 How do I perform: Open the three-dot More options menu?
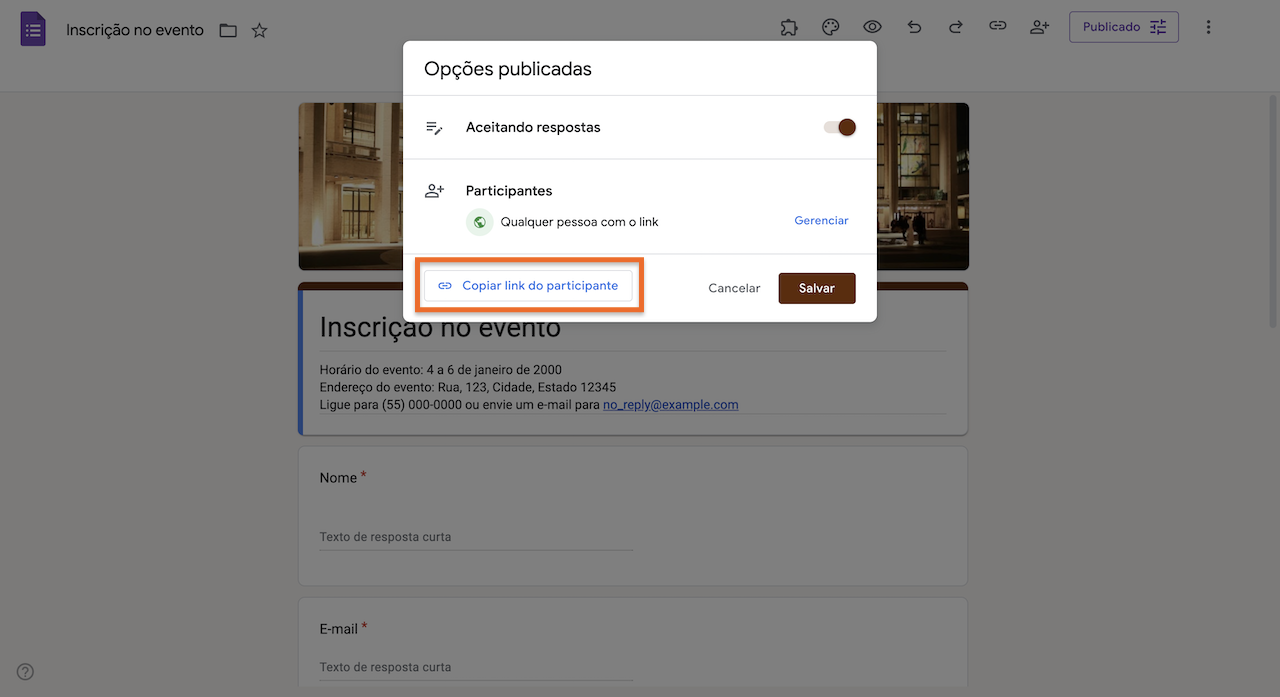tap(1208, 27)
